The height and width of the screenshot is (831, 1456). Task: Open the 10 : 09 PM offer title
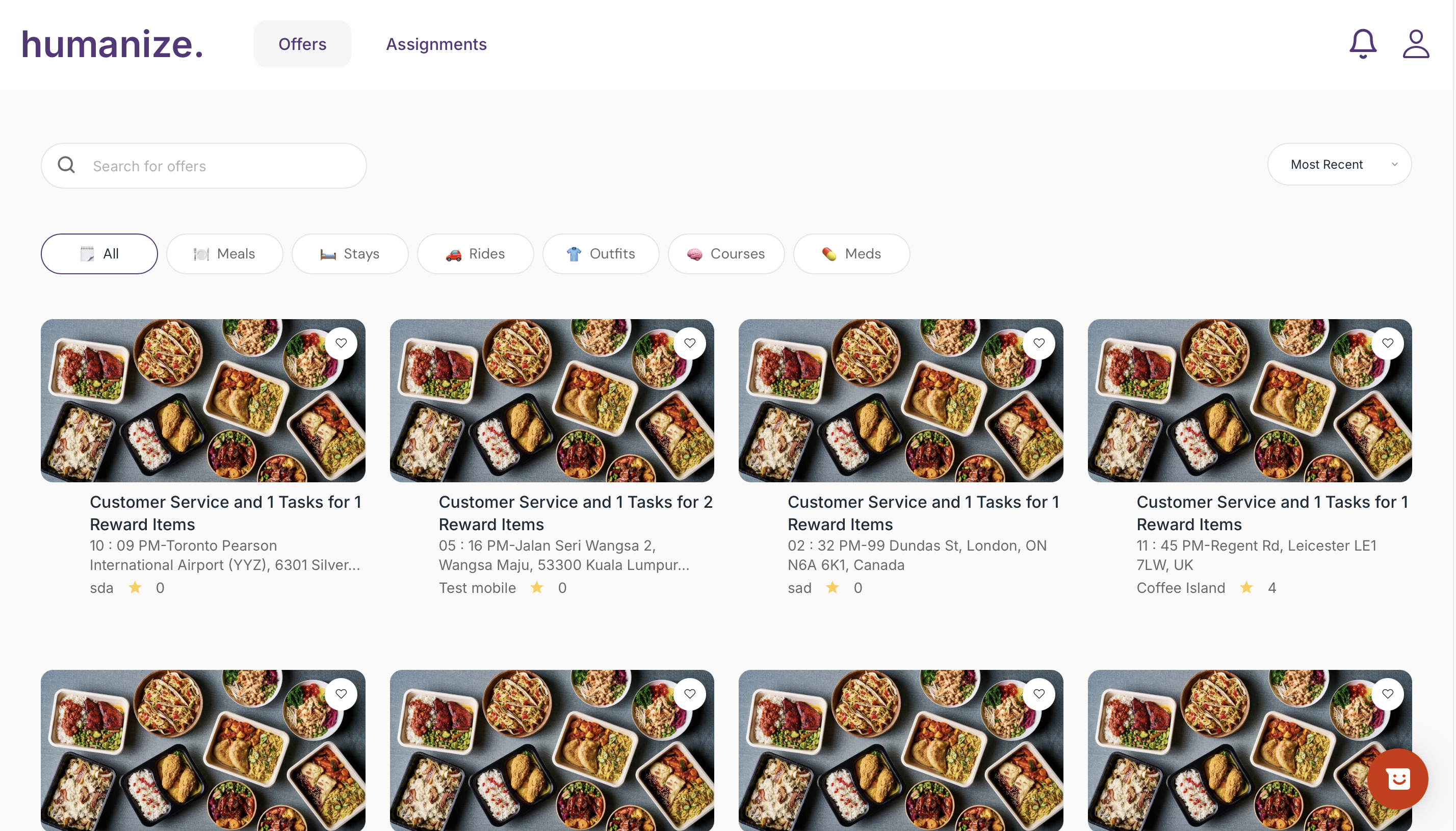226,513
